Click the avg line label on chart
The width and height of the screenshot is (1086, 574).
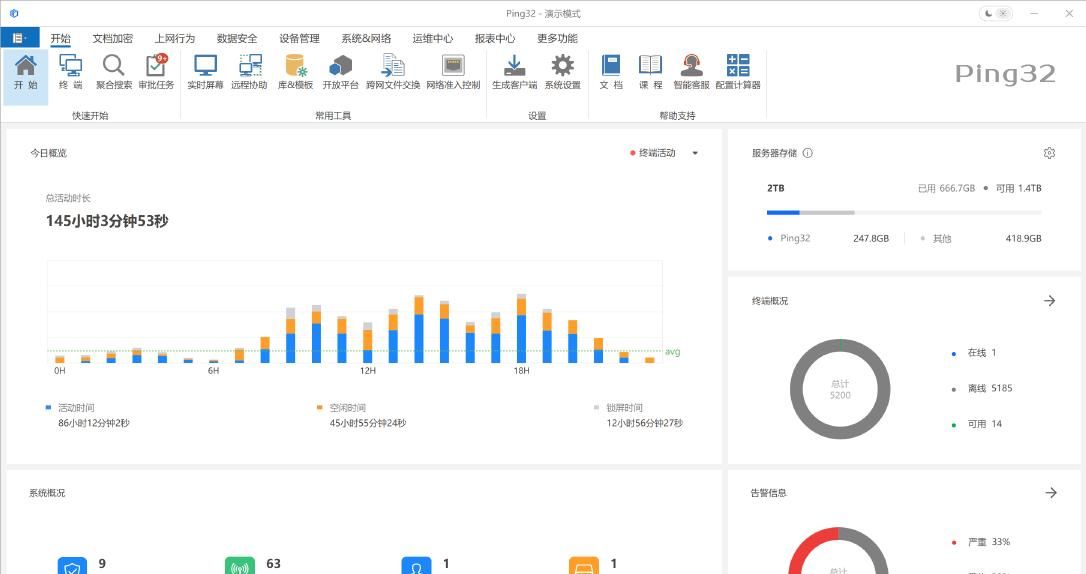click(x=673, y=352)
